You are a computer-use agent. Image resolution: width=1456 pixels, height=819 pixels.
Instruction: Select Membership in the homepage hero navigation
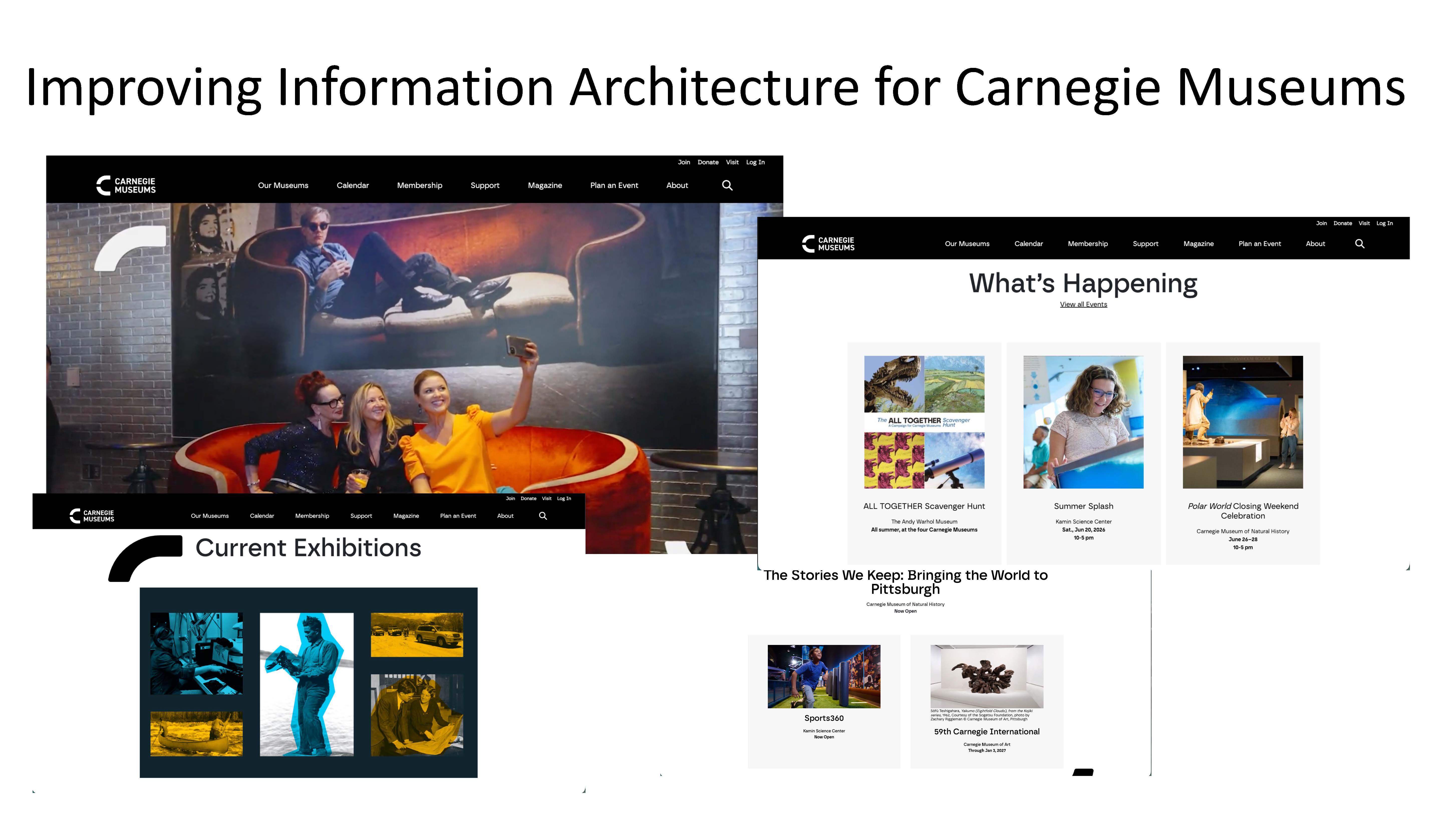click(x=419, y=185)
